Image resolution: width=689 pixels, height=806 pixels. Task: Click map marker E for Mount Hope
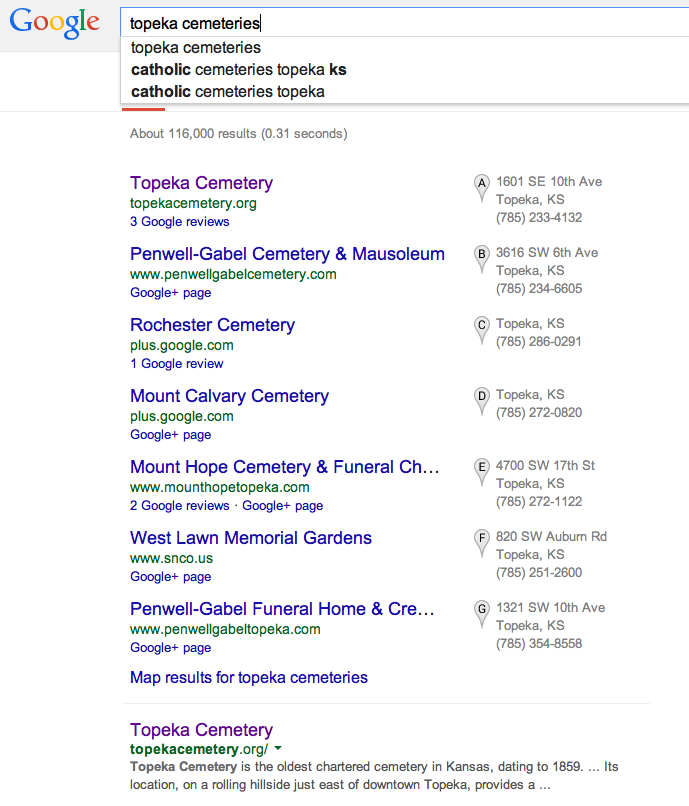pos(482,468)
